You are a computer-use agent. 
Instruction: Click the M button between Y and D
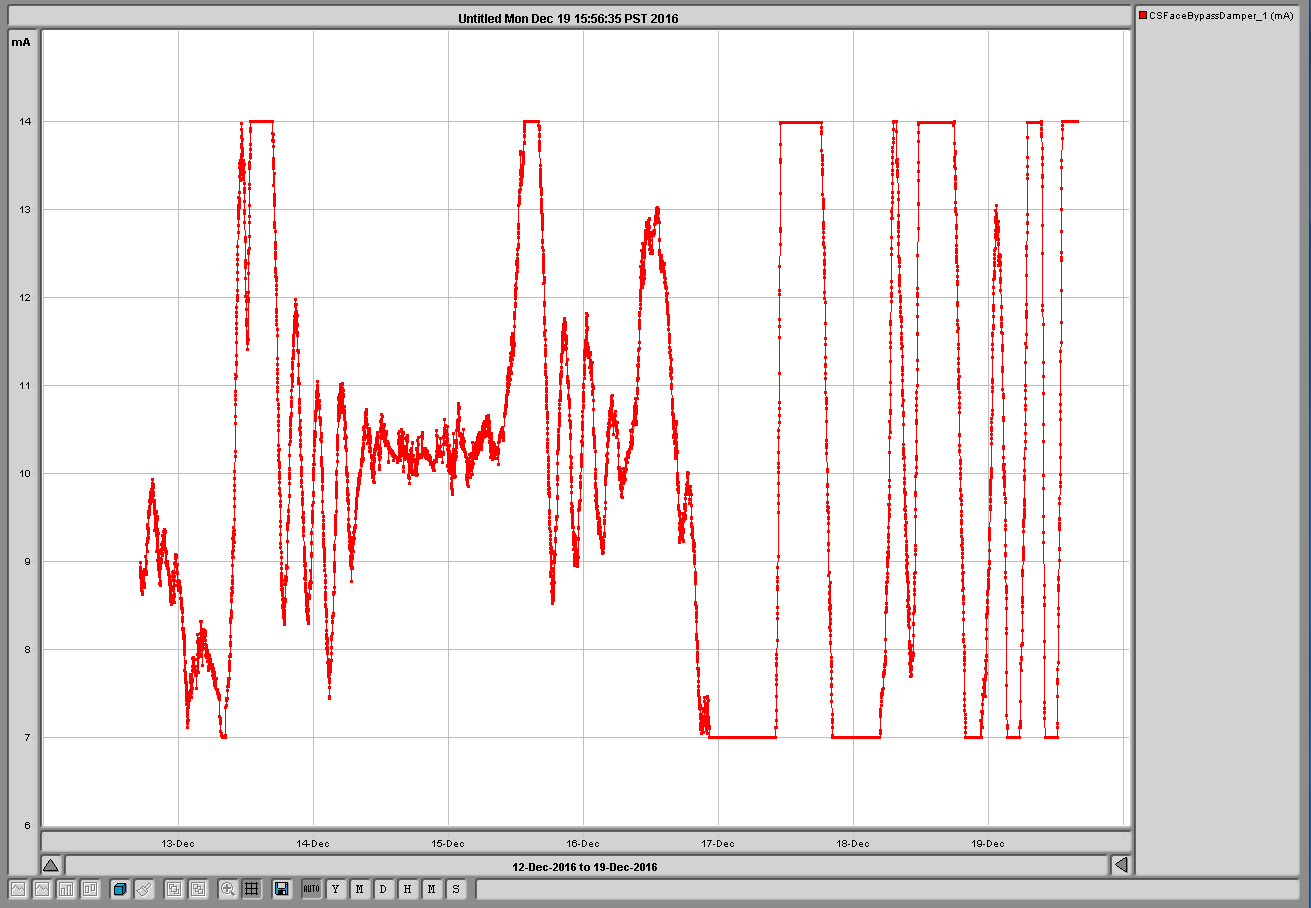pyautogui.click(x=359, y=889)
